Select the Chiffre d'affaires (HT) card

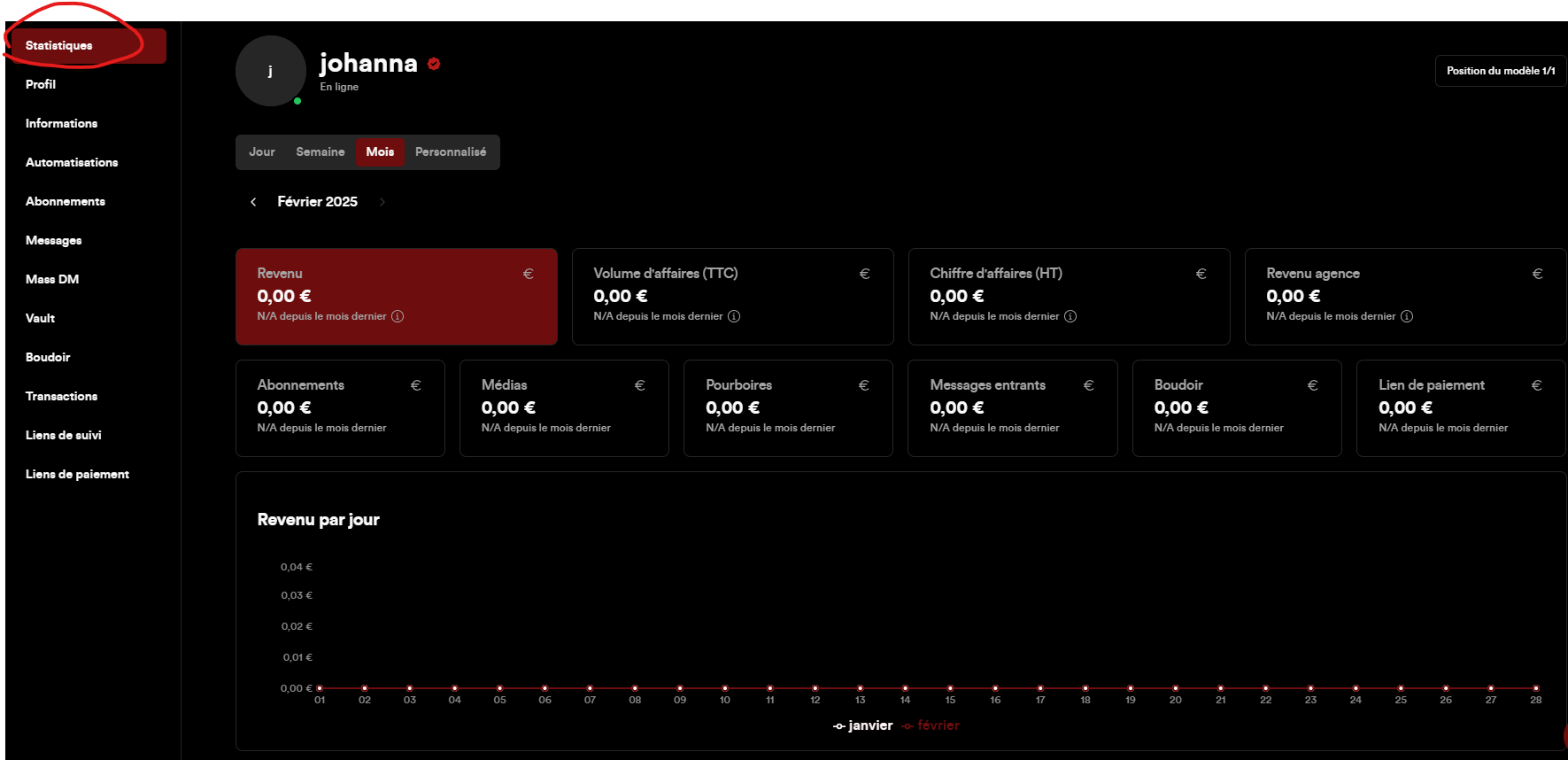(1070, 297)
